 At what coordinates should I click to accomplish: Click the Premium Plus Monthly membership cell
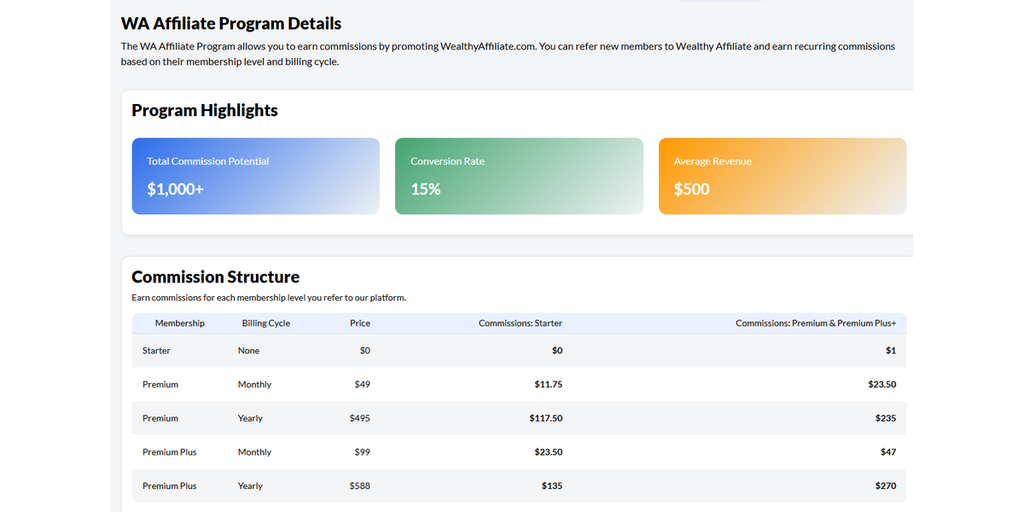point(170,453)
